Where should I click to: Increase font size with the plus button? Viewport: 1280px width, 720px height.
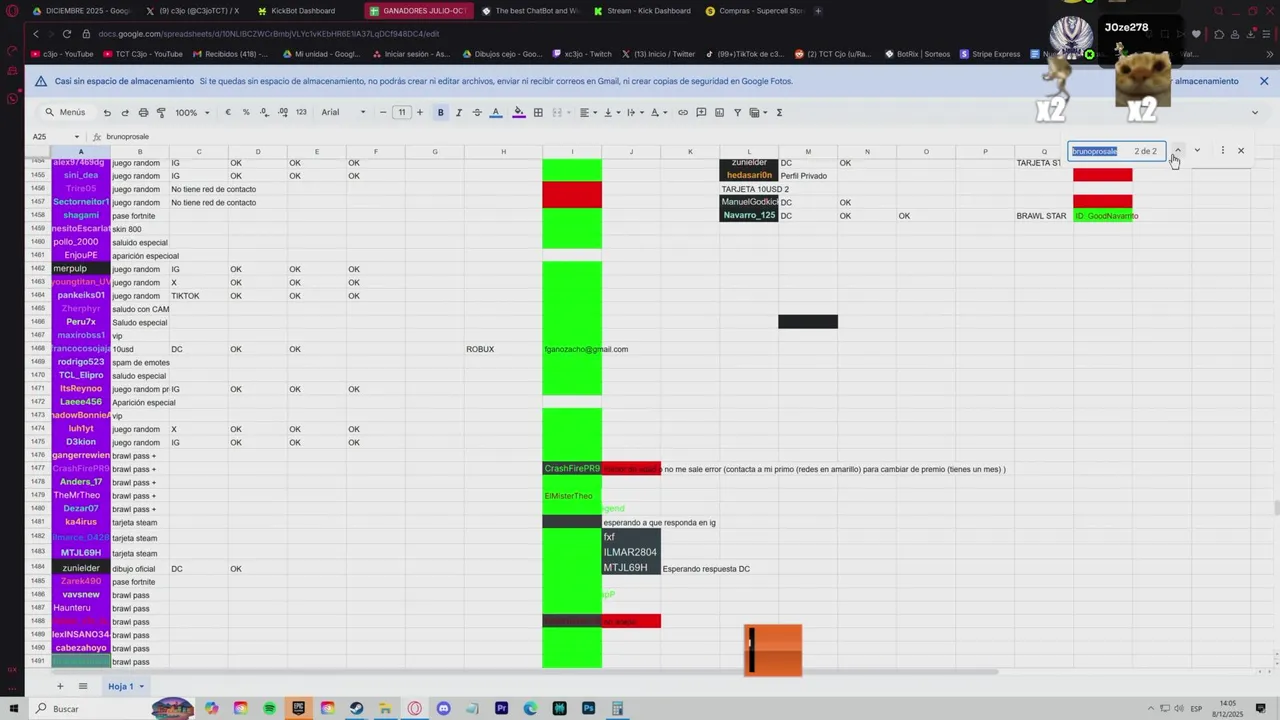(420, 113)
